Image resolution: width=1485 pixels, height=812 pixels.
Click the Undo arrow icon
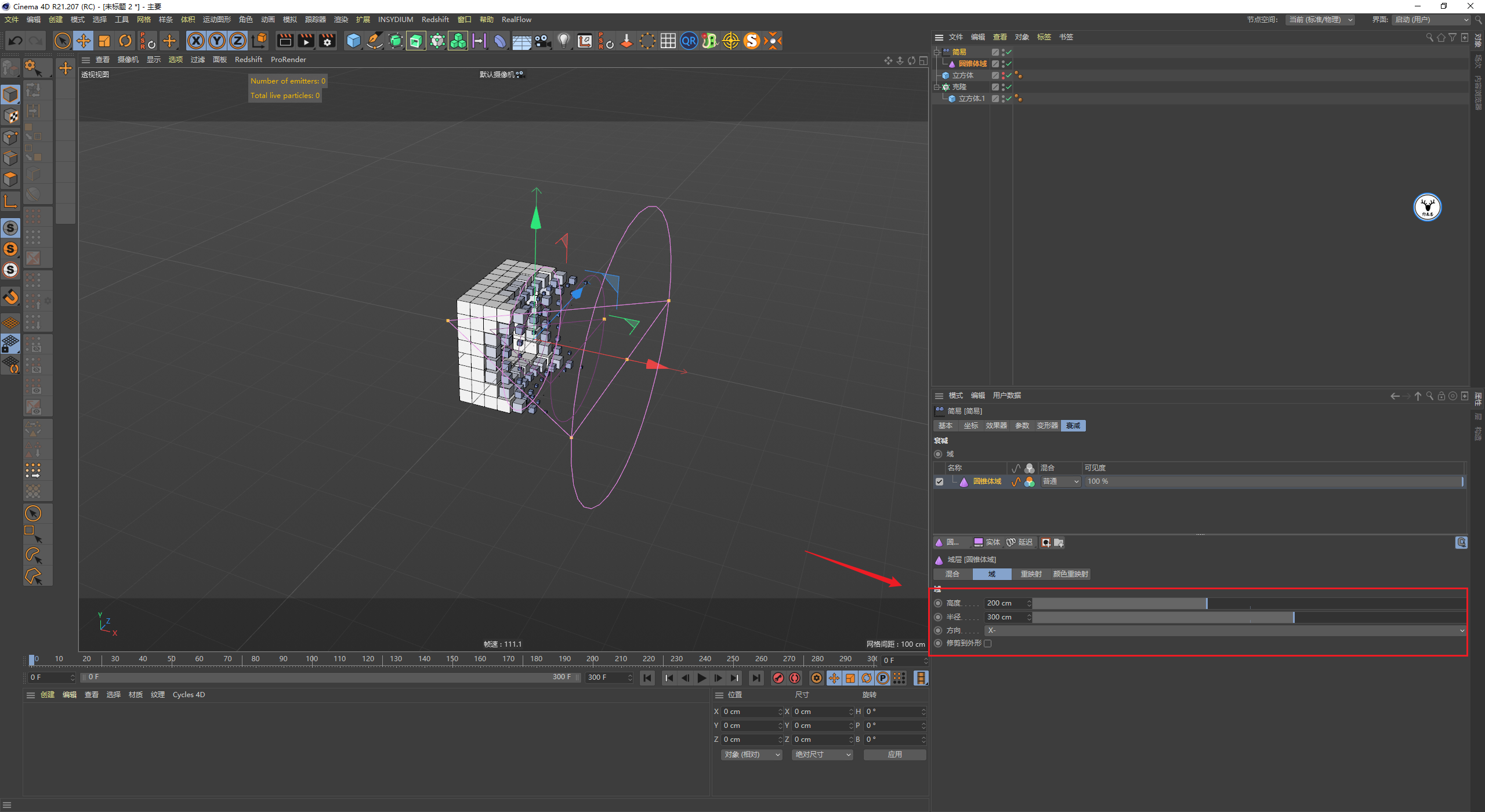pos(16,41)
